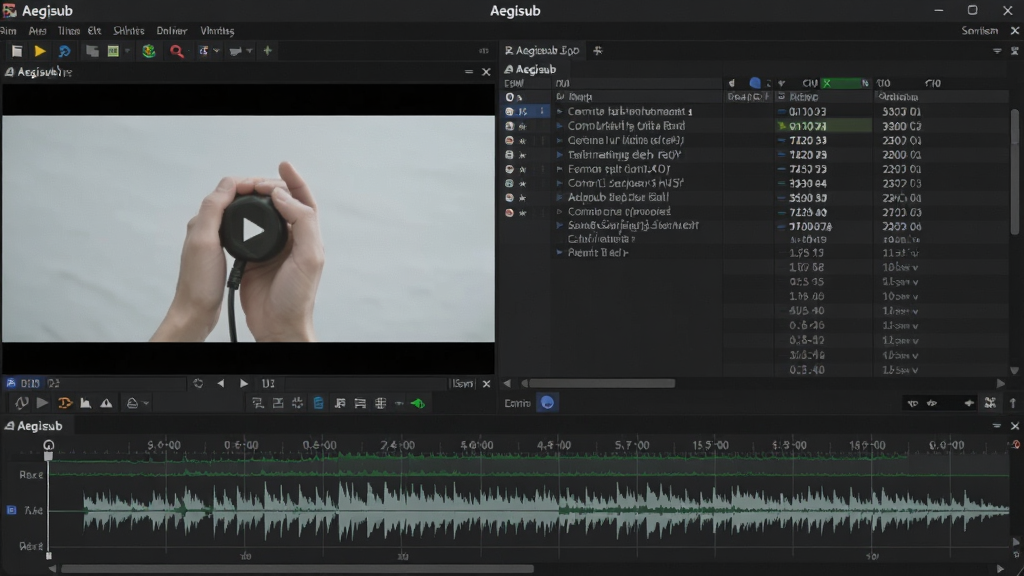The height and width of the screenshot is (576, 1024).
Task: Switch to the "Aegisub Ego" panel tab
Action: tap(542, 50)
